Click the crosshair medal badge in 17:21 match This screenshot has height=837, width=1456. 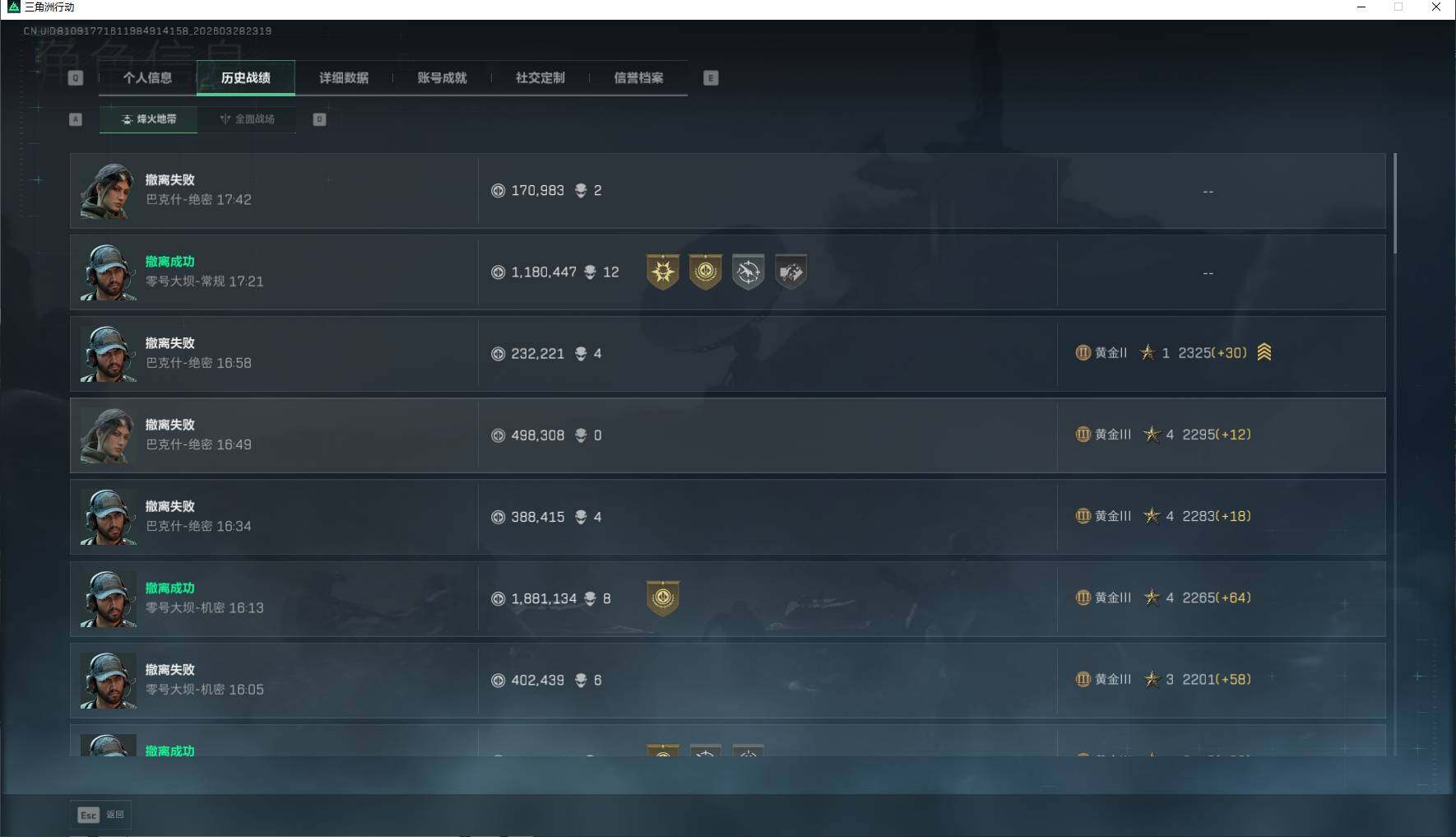point(748,272)
